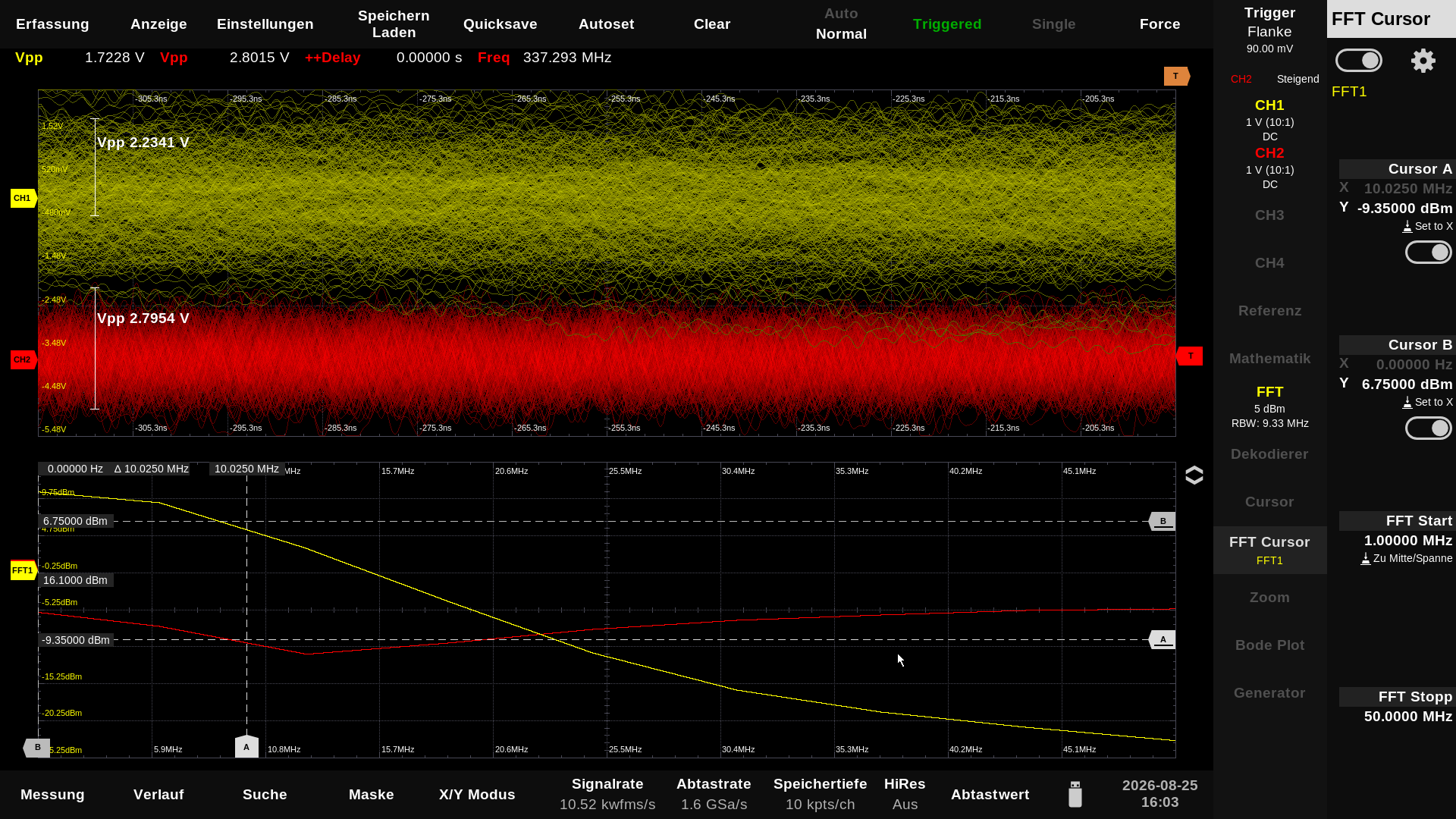Screen dimensions: 1456x819
Task: Open the Einstellungen menu
Action: pyautogui.click(x=265, y=24)
